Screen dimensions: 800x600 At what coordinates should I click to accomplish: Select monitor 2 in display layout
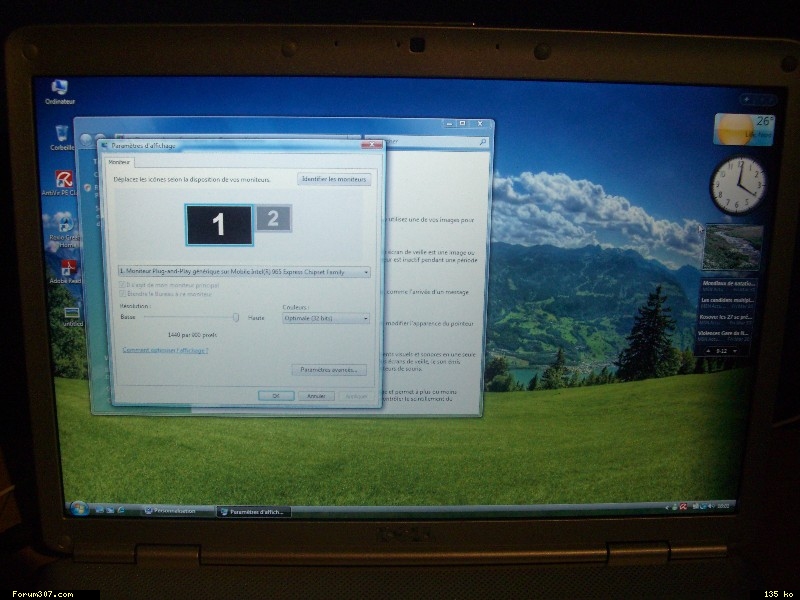point(273,218)
